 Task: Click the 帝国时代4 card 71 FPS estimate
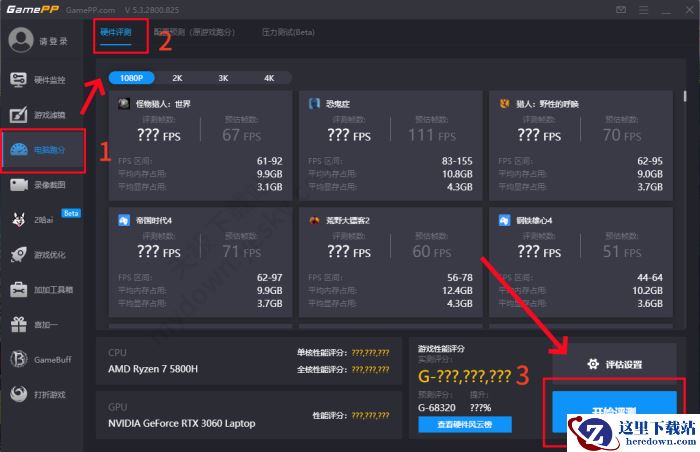242,251
